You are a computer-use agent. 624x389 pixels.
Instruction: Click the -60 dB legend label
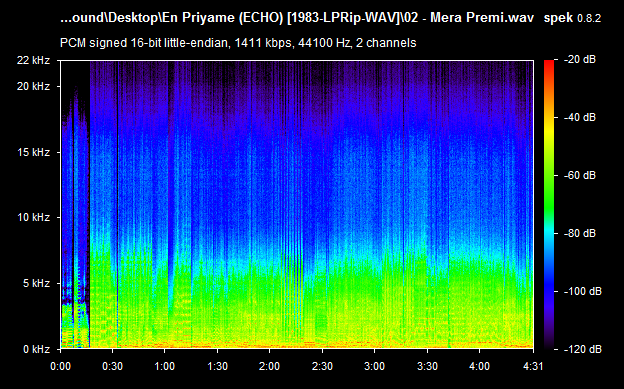[580, 175]
